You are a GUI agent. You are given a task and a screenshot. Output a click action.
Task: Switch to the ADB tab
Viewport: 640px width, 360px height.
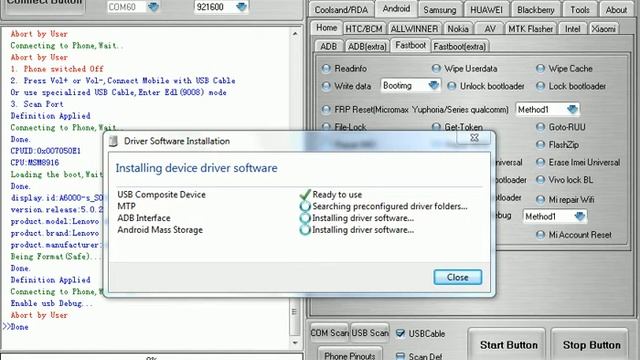(329, 47)
